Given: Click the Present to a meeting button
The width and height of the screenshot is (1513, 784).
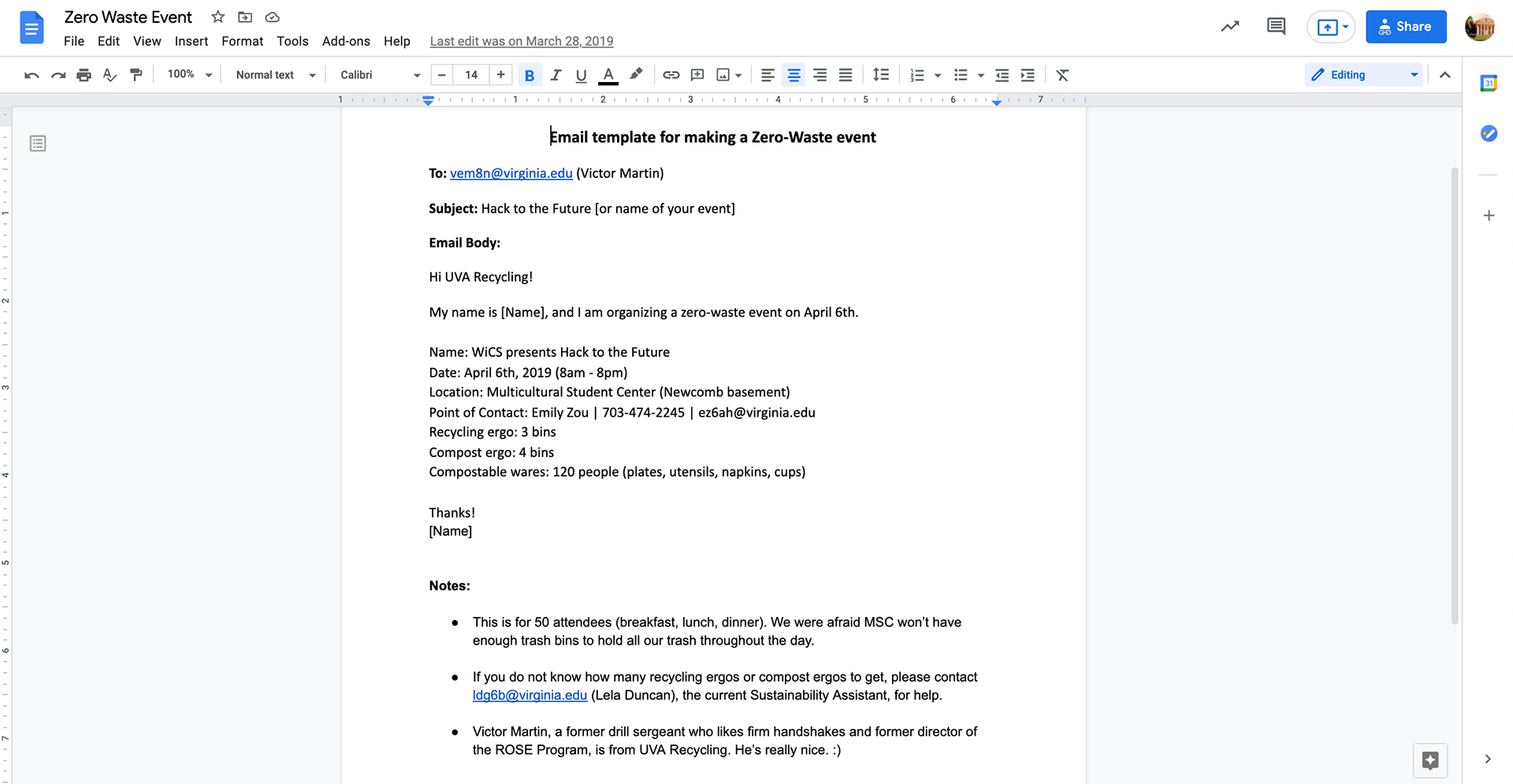Looking at the screenshot, I should coord(1331,27).
